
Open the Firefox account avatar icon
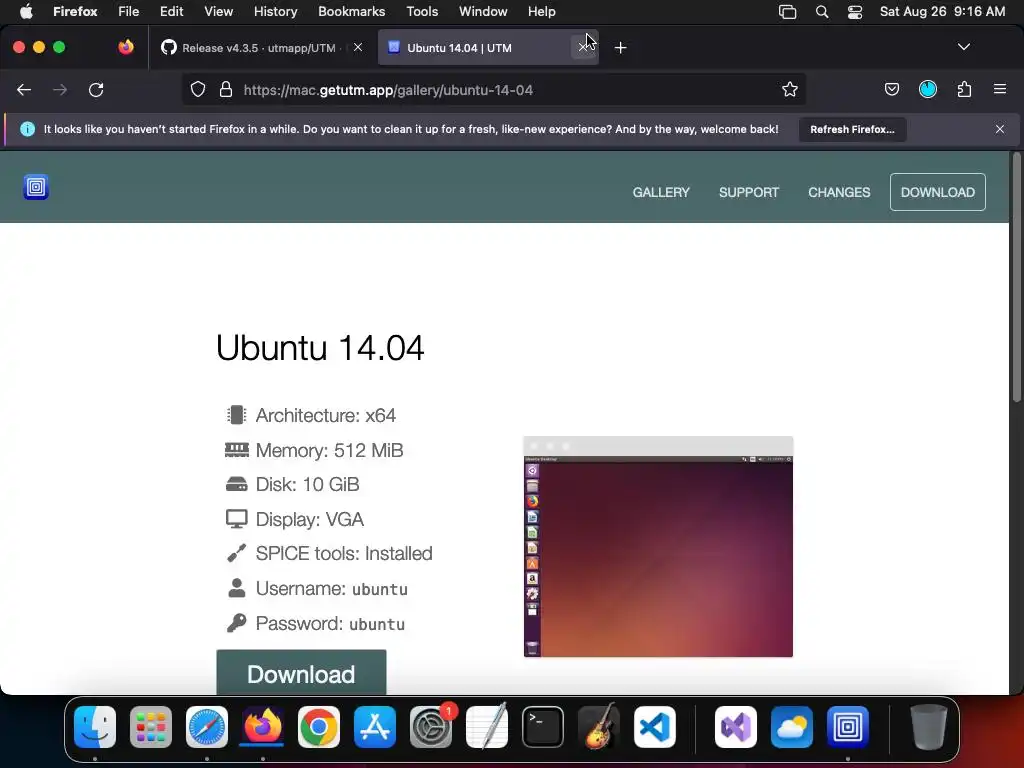coord(927,89)
